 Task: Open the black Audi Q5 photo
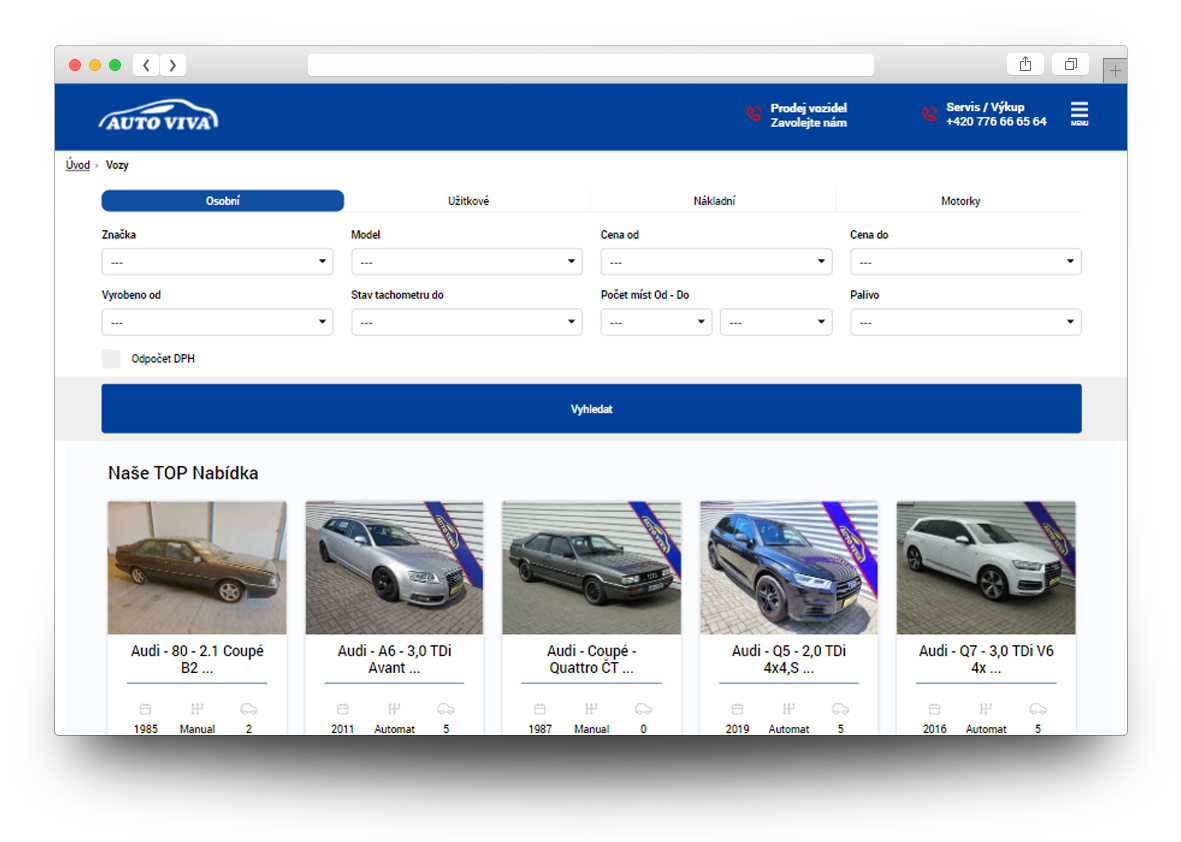tap(789, 568)
